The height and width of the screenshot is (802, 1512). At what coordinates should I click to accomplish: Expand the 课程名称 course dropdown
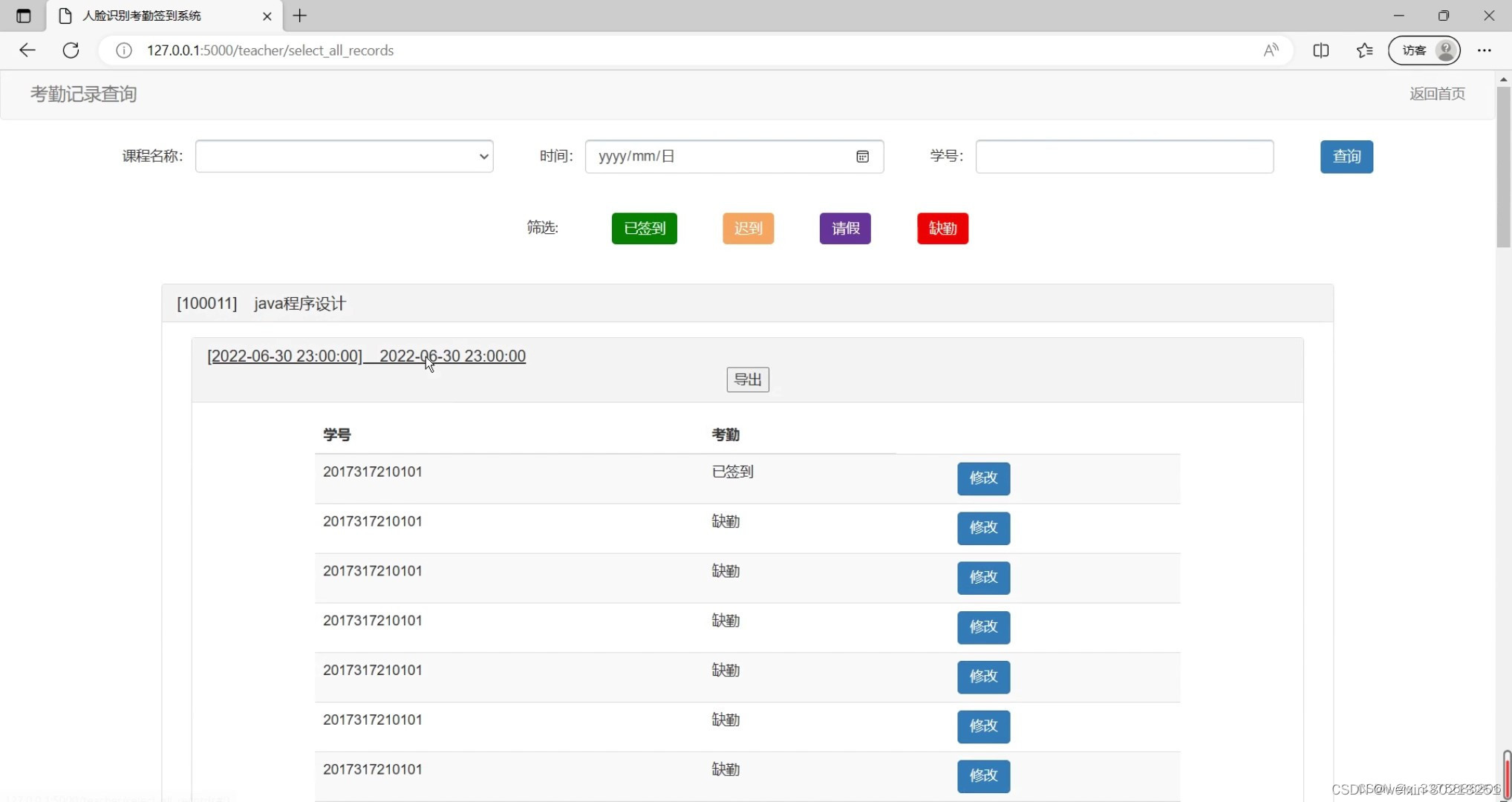coord(345,157)
